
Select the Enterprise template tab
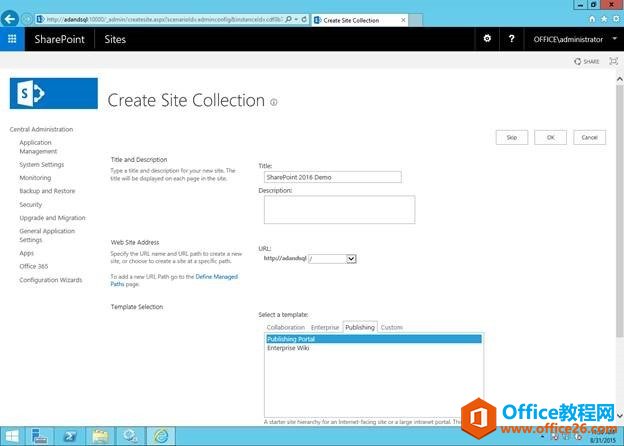325,327
